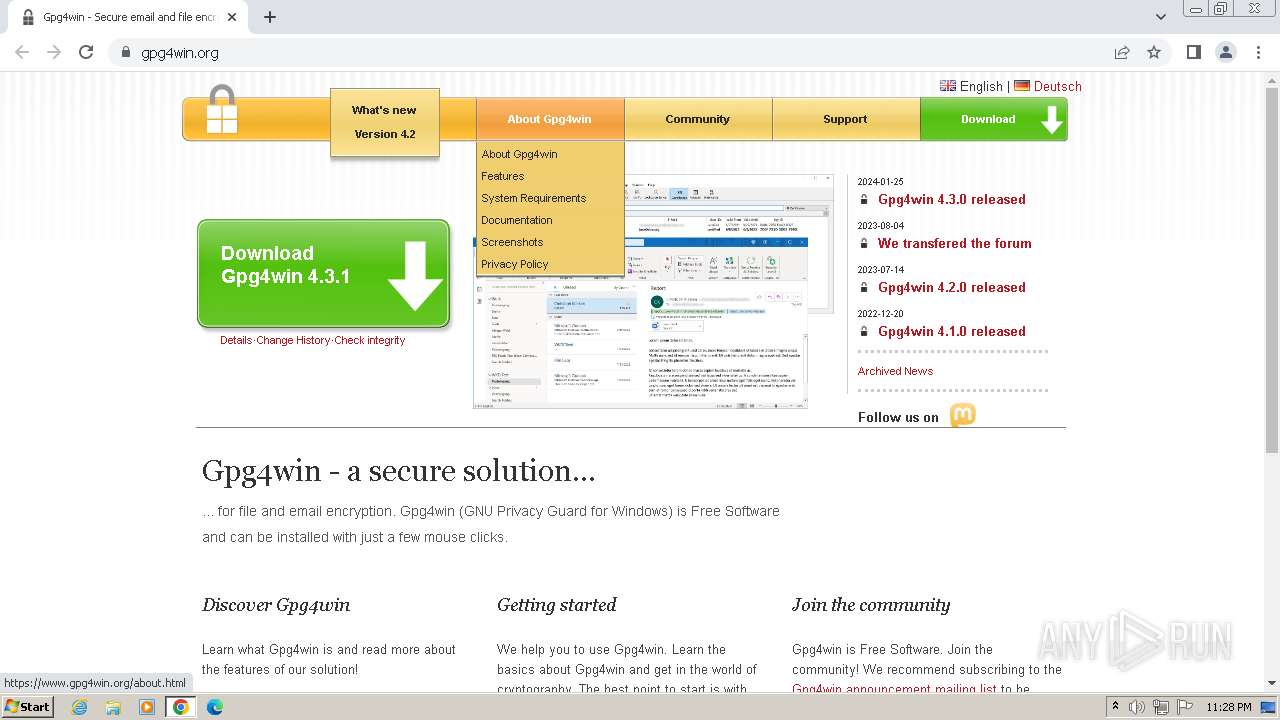This screenshot has height=720, width=1280.
Task: Open Gpg4win 4.1.0 released news
Action: 952,331
